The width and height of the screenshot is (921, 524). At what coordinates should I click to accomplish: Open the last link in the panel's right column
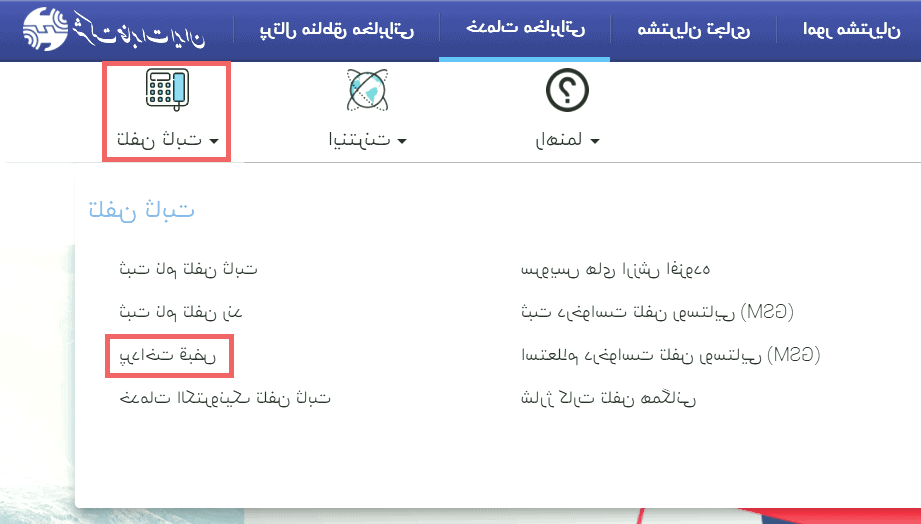[x=608, y=398]
